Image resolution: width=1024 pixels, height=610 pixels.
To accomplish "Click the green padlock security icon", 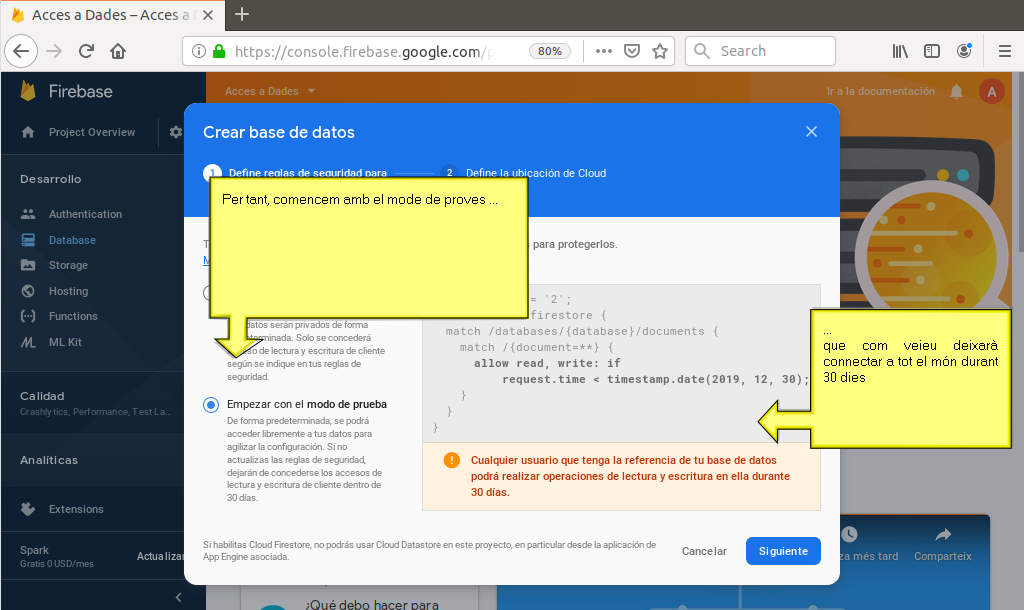I will [x=219, y=51].
